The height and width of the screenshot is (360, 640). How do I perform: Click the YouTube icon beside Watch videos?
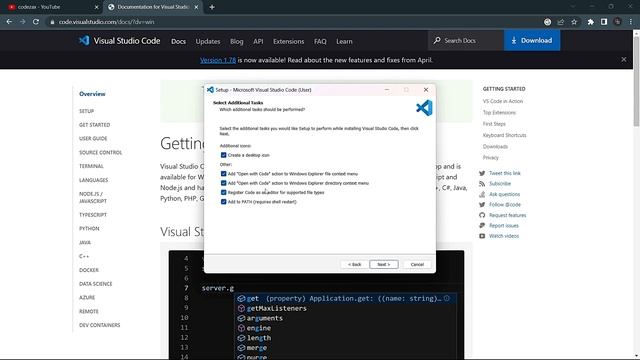482,236
